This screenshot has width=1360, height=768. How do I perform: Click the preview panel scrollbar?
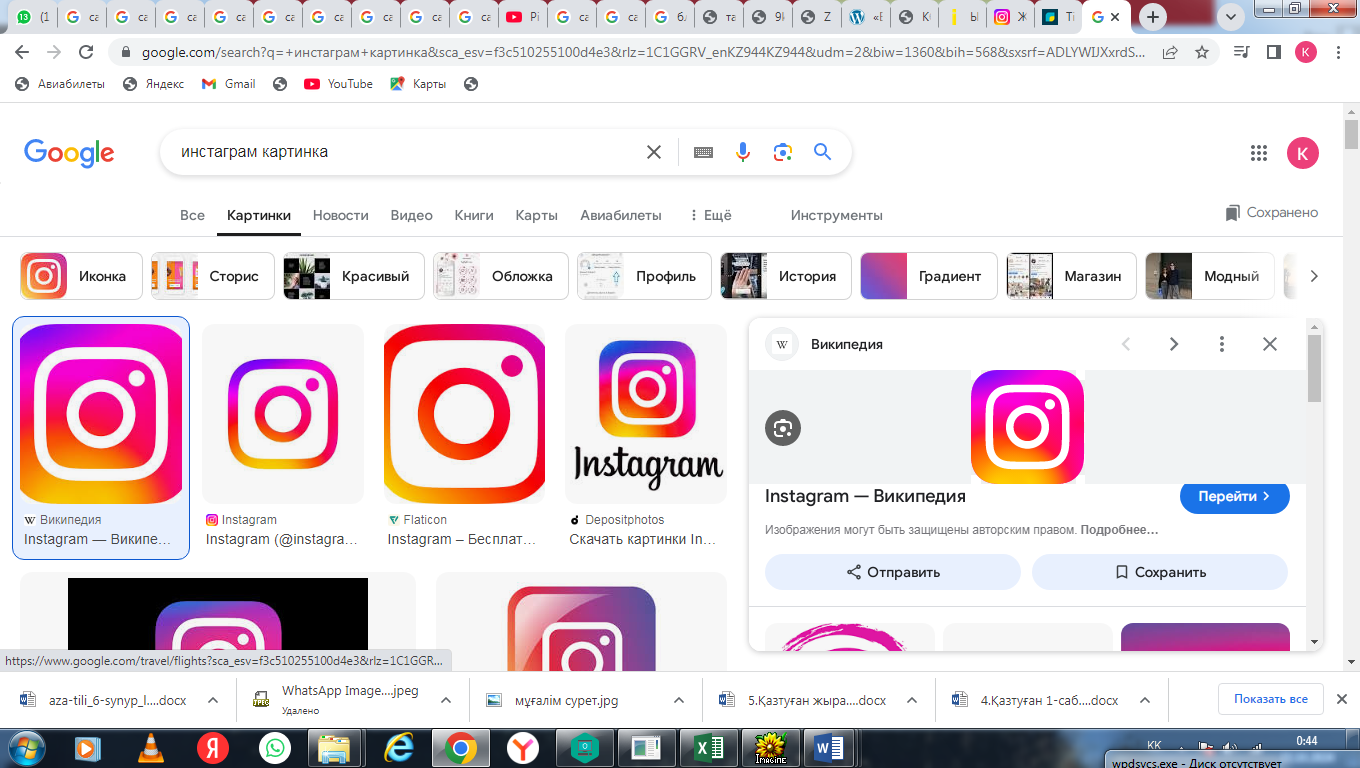click(1315, 370)
